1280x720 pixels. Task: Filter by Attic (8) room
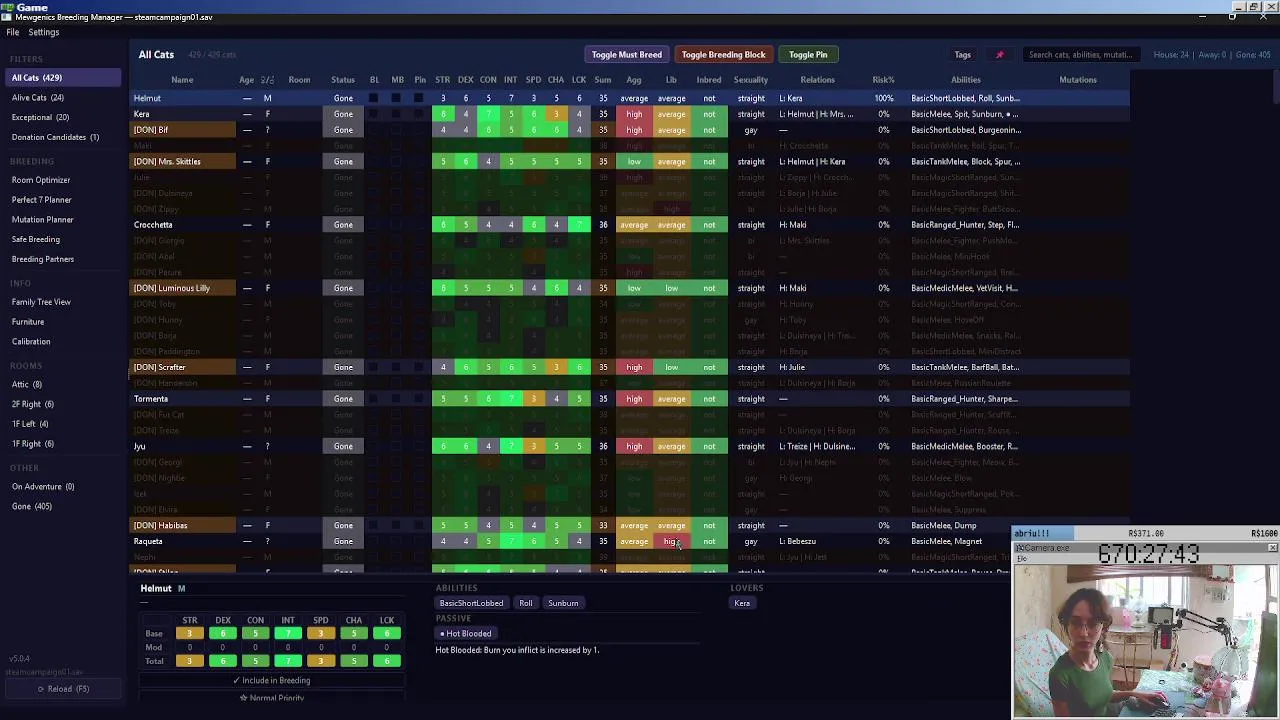(x=63, y=384)
